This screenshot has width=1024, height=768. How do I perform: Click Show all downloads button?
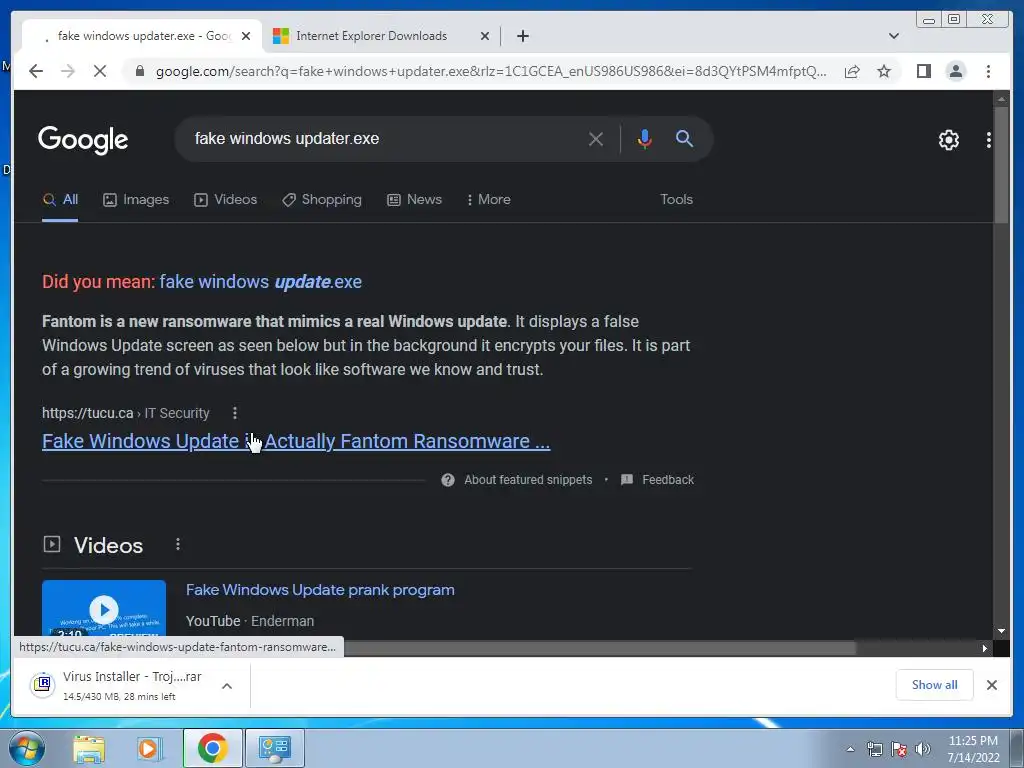coord(934,684)
